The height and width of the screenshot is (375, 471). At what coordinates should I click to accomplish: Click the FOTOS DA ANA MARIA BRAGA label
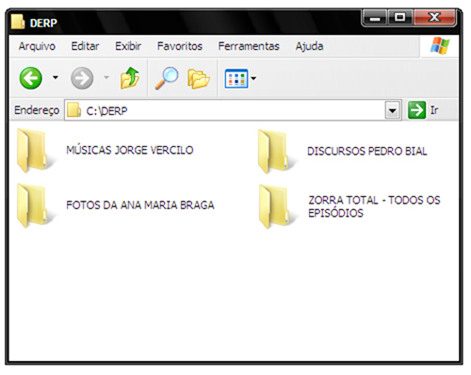click(140, 205)
